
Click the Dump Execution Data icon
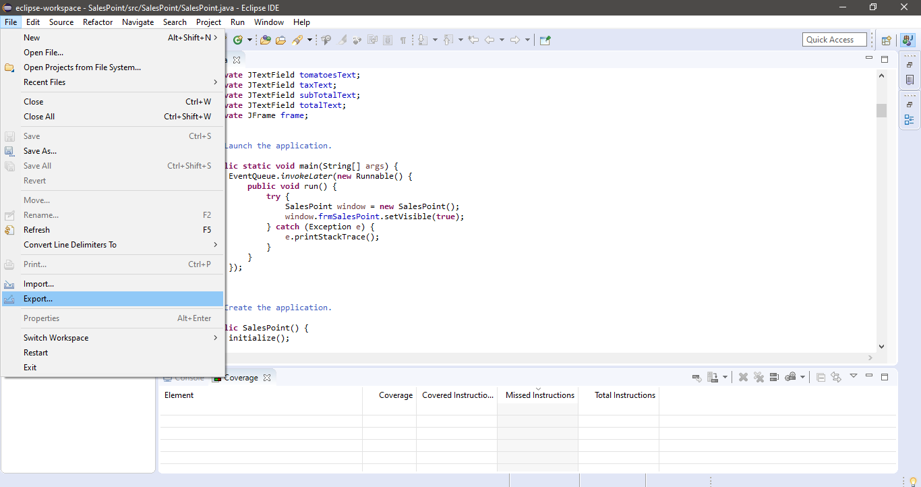click(712, 377)
